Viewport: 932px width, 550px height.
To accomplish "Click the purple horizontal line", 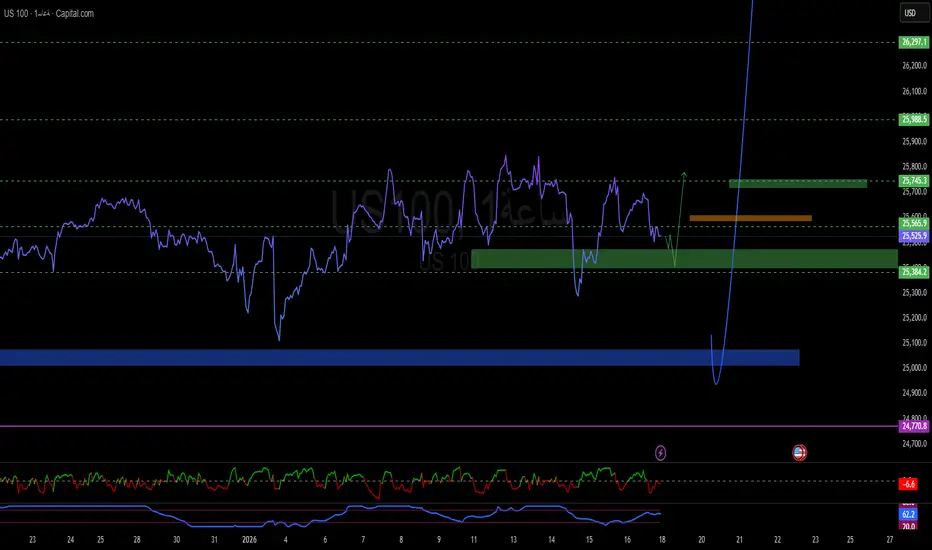I will coord(300,426).
